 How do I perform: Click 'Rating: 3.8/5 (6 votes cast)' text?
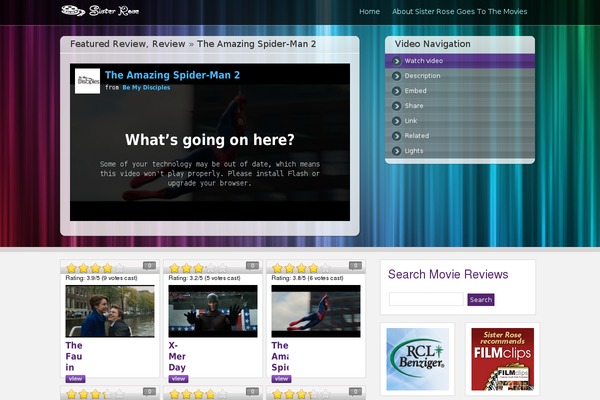307,278
